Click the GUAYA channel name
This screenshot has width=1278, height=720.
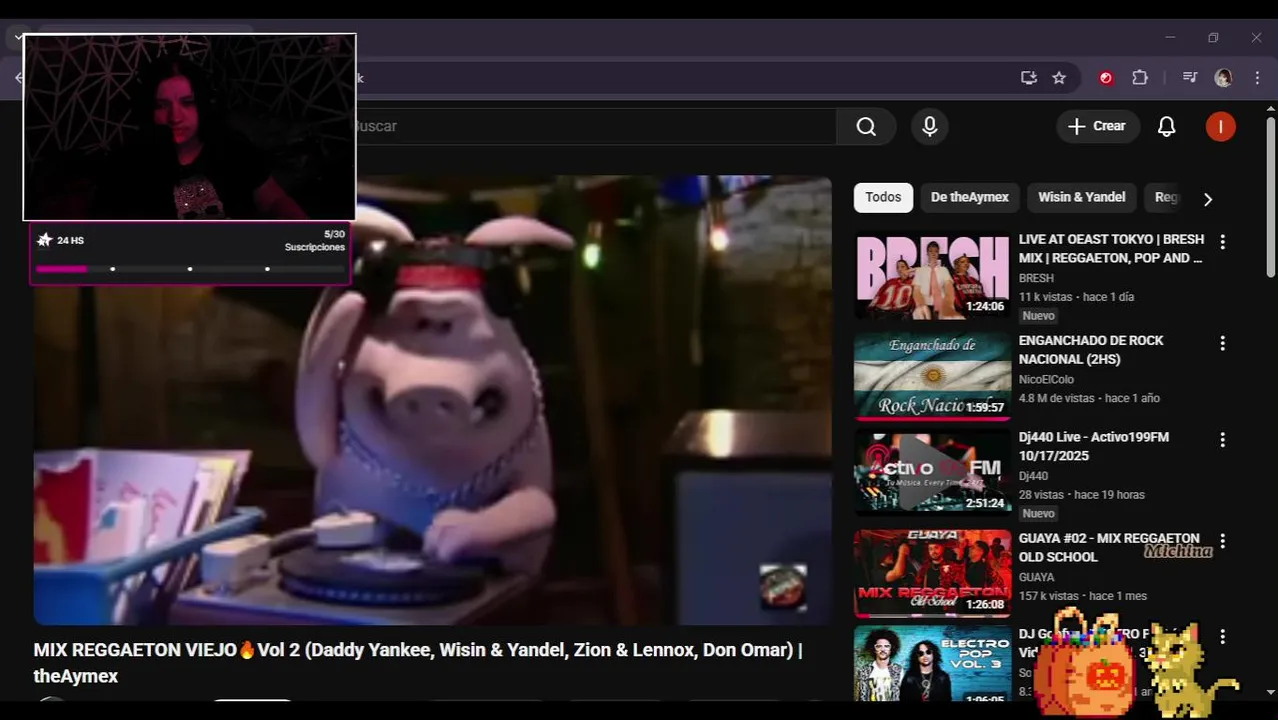click(x=1036, y=577)
